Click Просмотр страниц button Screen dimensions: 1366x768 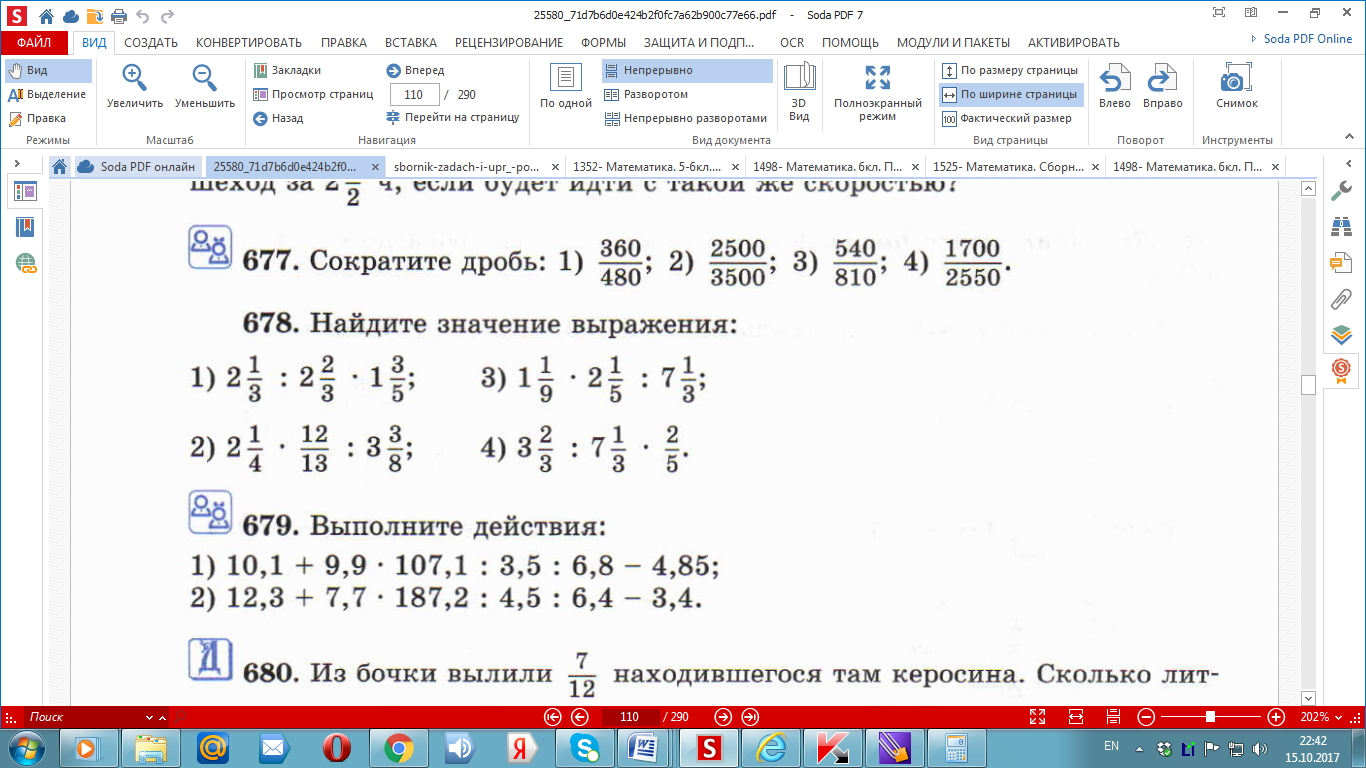point(313,94)
